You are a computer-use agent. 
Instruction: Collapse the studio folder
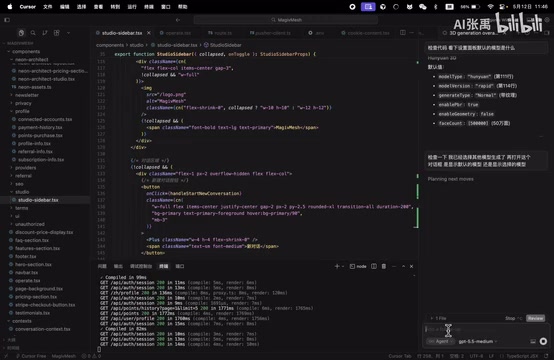pos(22,192)
